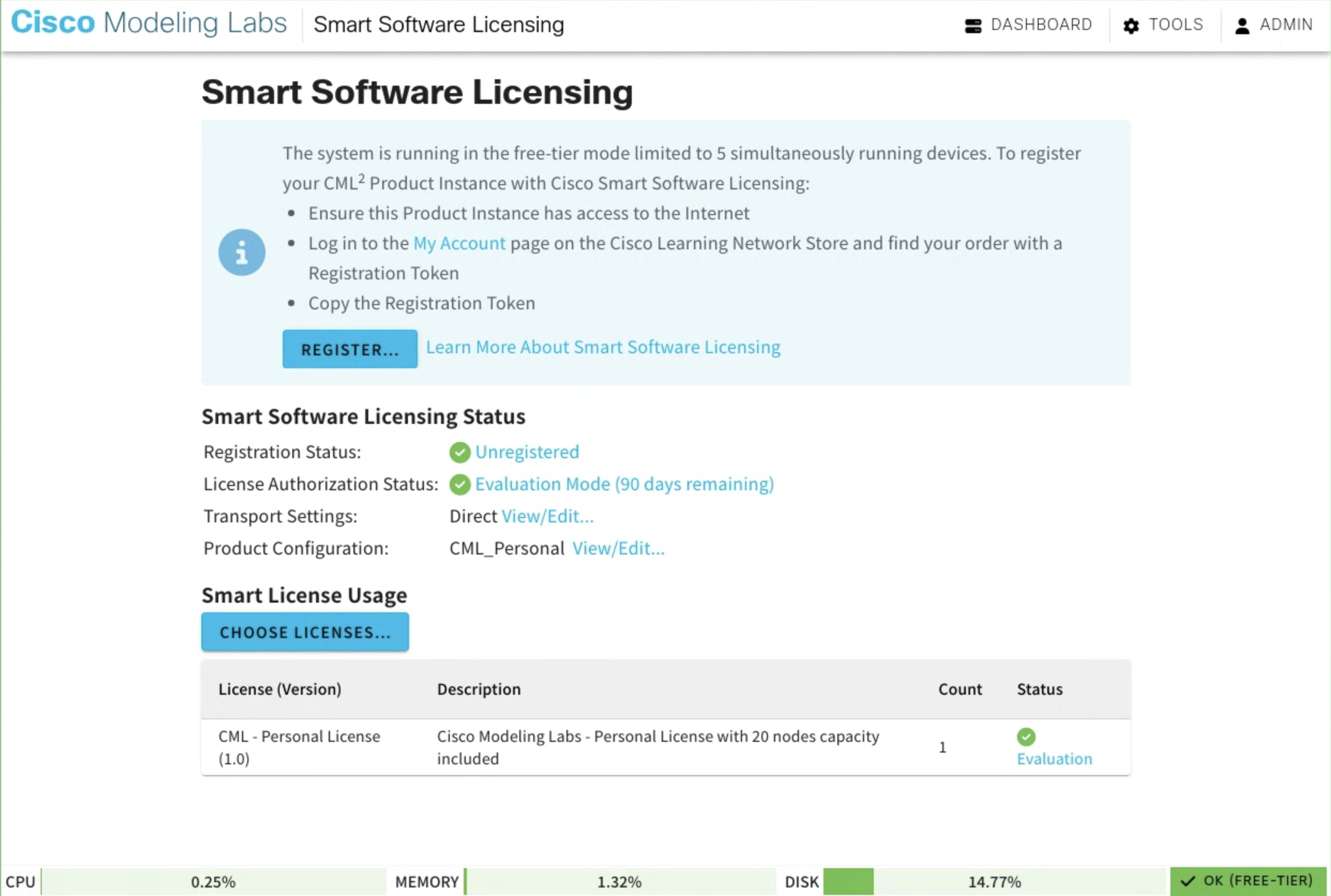Click green checkmark beside Evaluation Mode
Viewport: 1331px width, 896px height.
click(x=459, y=484)
